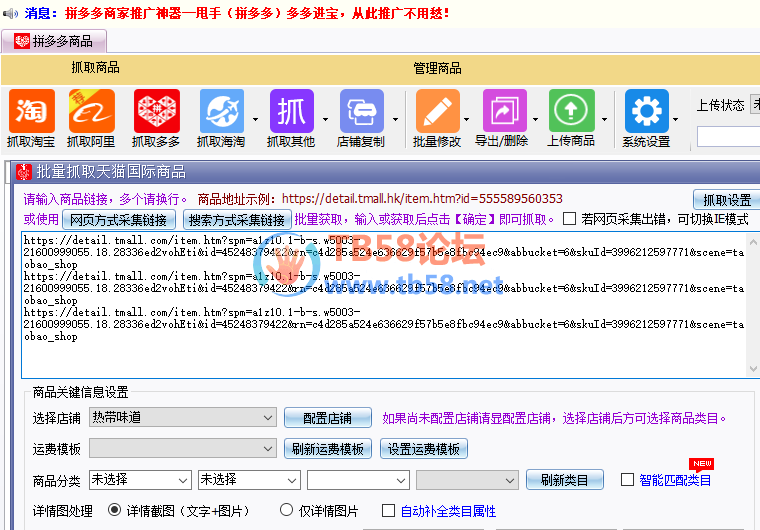Click the 请输入商品链接，多个请换行 hint text
This screenshot has height=530, width=760.
point(105,199)
